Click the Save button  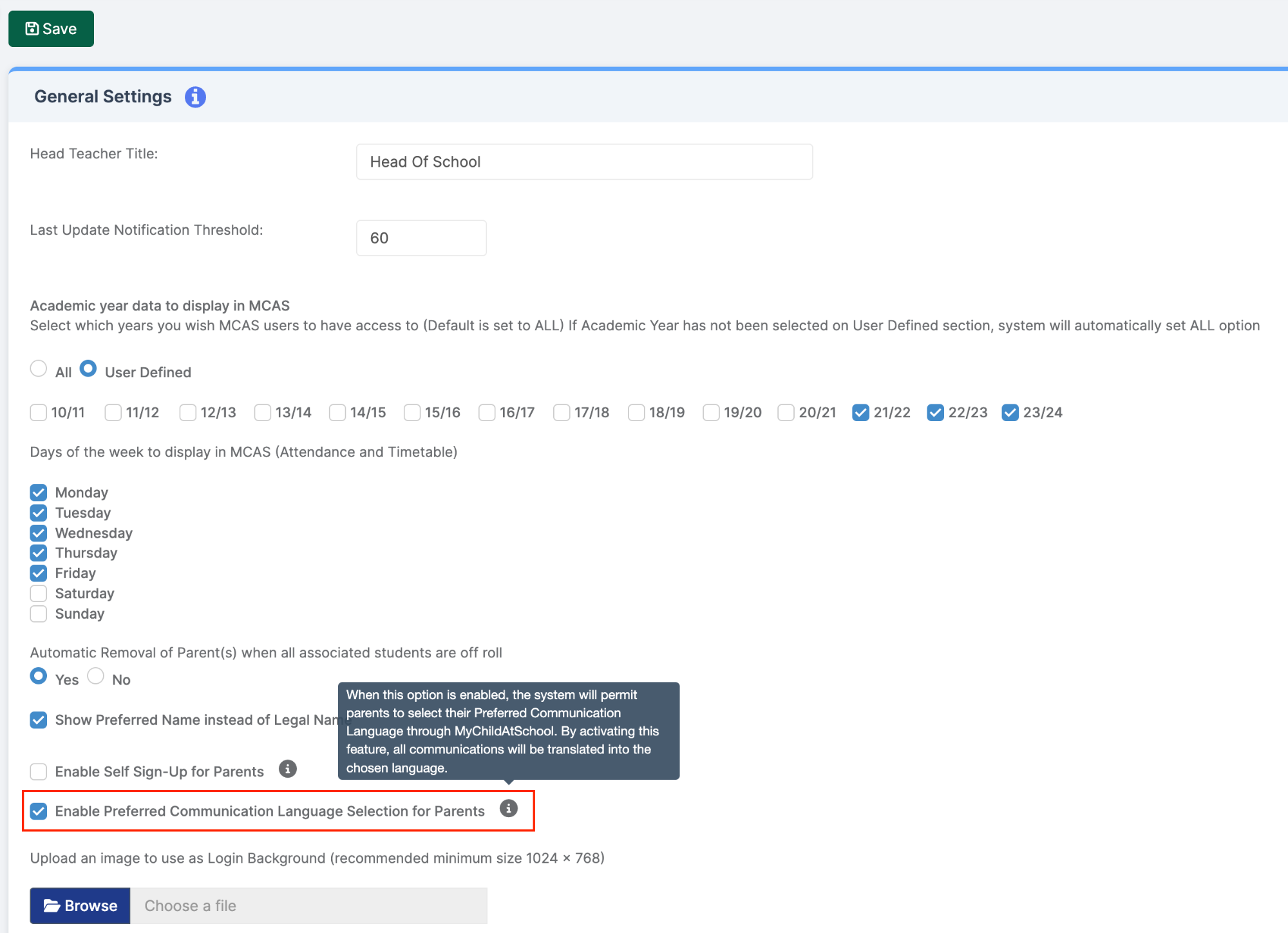(51, 29)
